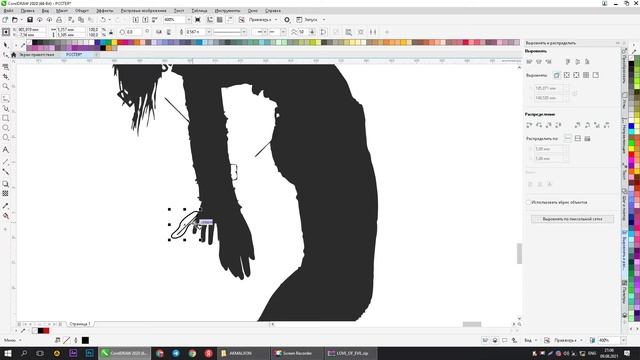Open the 'Окно' menu

[x=253, y=11]
